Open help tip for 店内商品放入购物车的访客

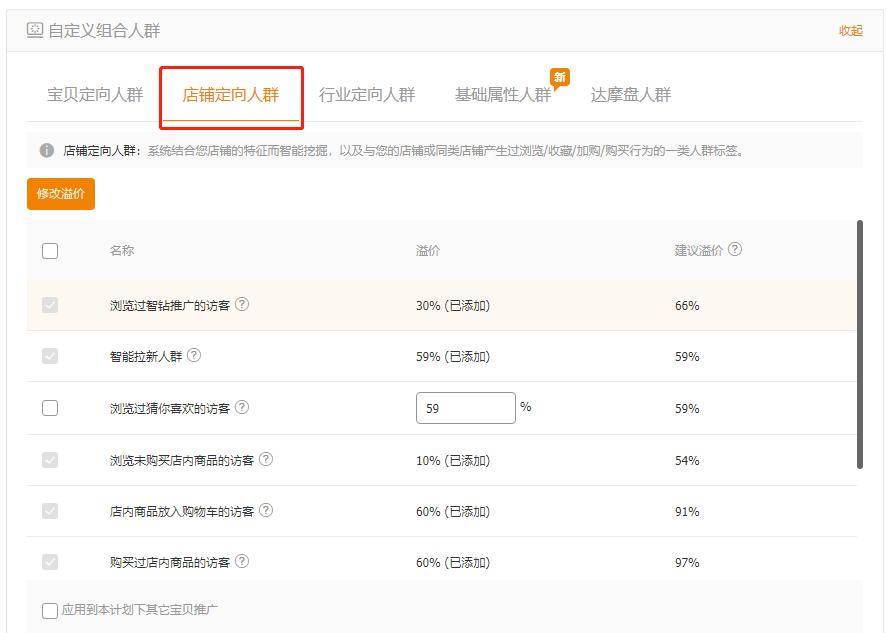pos(267,513)
